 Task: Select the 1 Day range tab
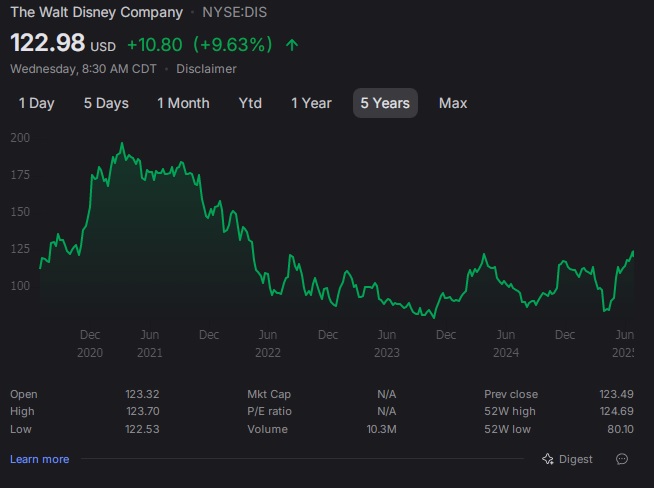36,103
